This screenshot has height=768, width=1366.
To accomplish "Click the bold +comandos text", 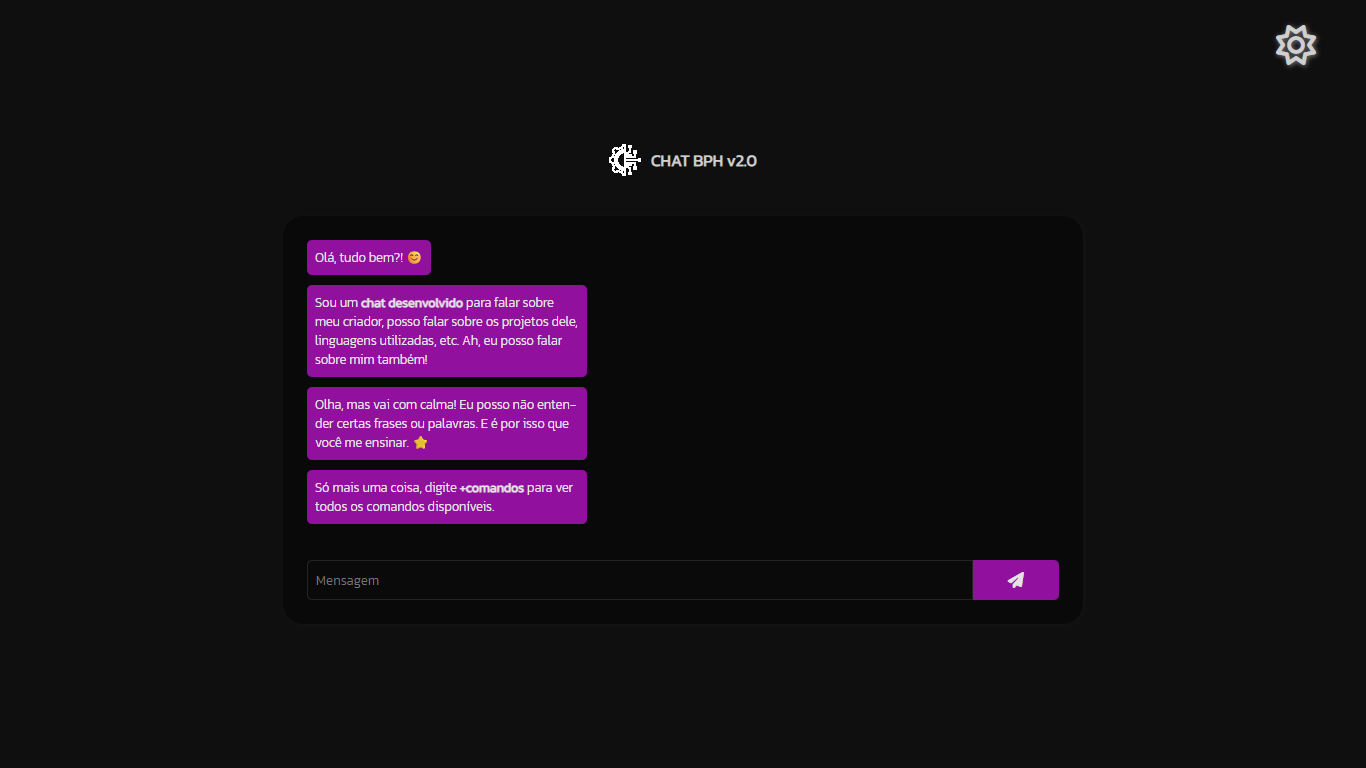I will (x=494, y=488).
